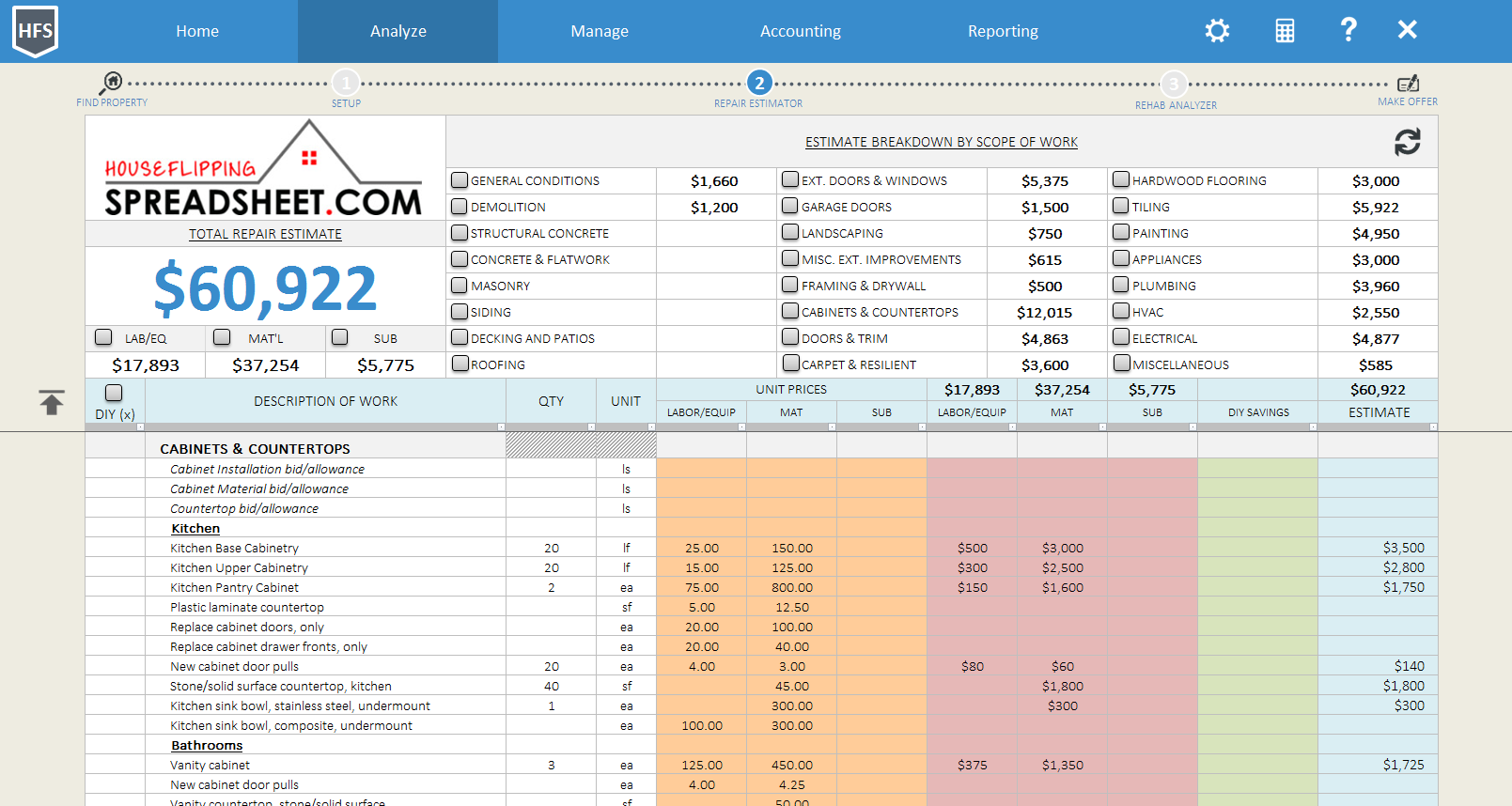Tick the Plumbing scope checkbox
1512x806 pixels.
1121,286
